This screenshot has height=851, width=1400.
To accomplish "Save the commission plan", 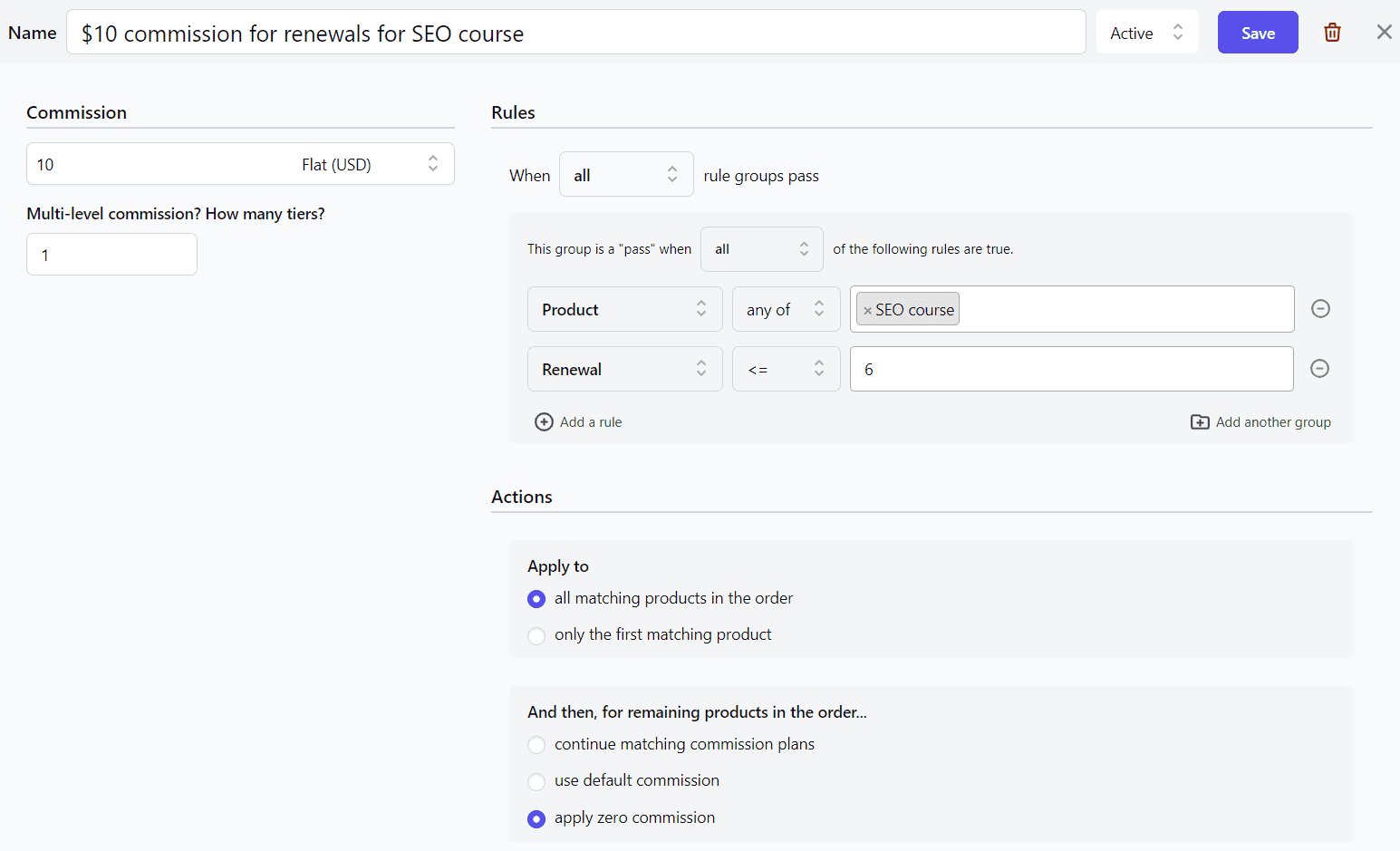I will click(x=1258, y=33).
